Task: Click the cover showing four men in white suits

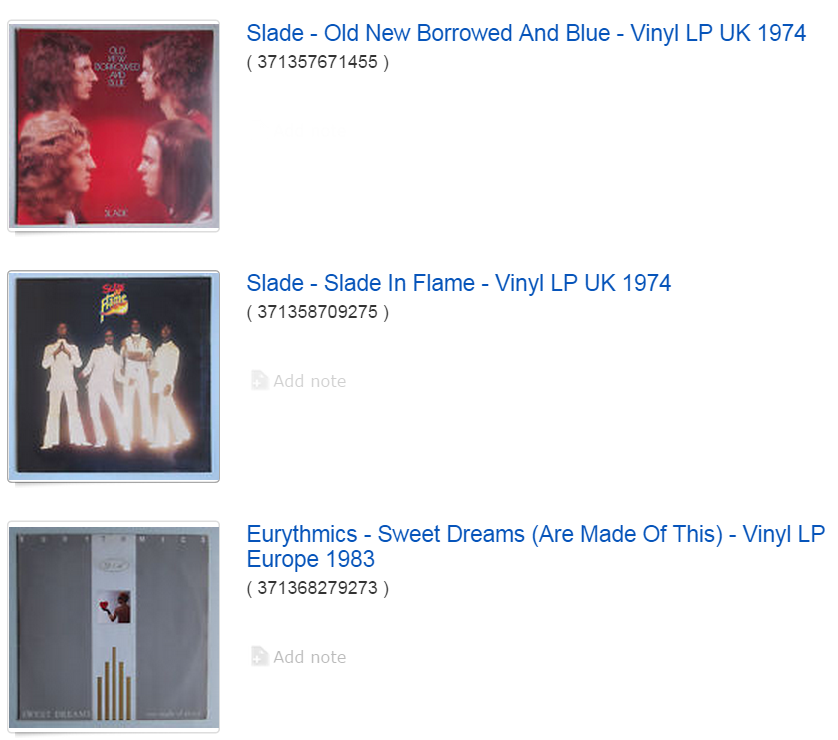Action: point(113,376)
